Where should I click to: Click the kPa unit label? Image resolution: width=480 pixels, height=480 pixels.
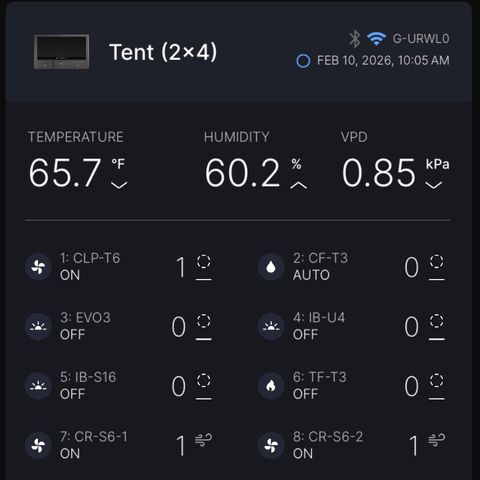437,164
